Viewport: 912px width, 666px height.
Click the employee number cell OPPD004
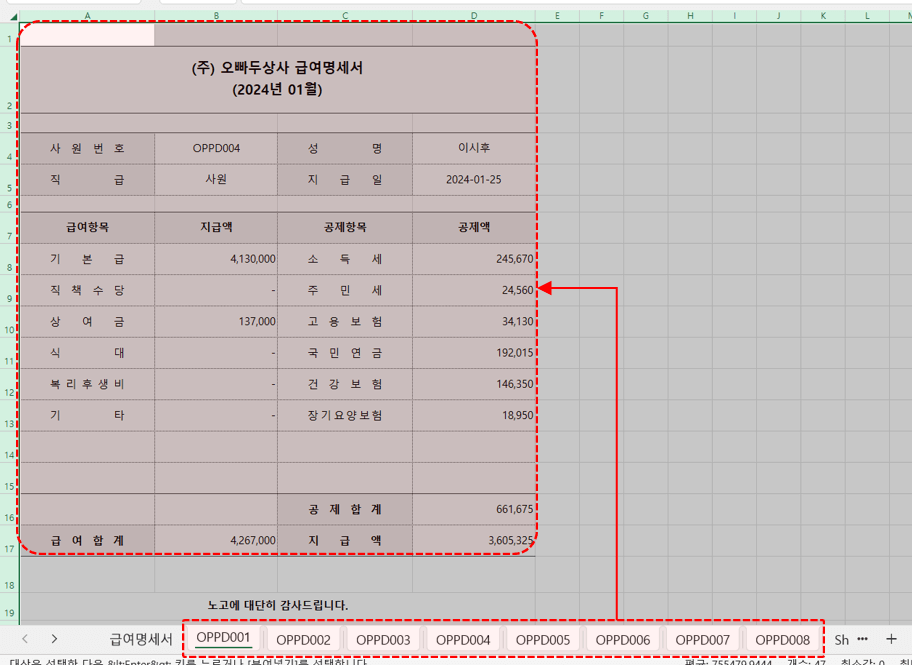coord(216,148)
